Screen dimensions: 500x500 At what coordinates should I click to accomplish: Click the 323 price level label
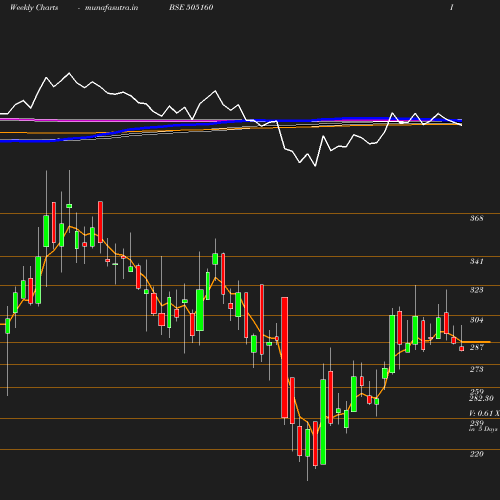click(476, 290)
